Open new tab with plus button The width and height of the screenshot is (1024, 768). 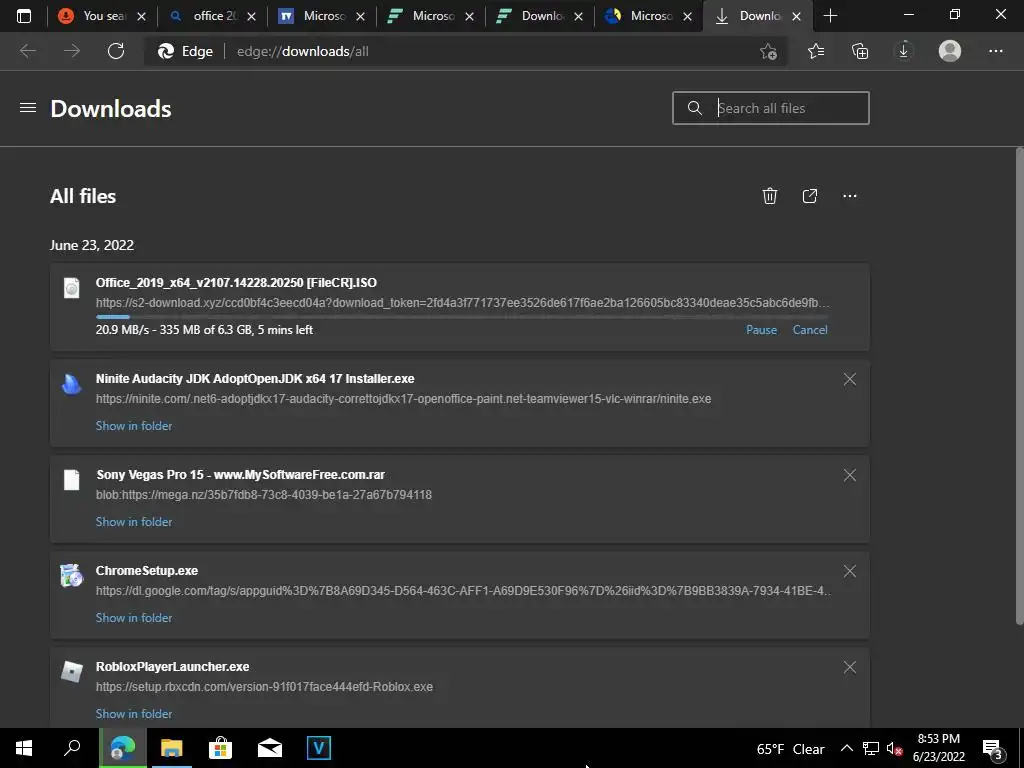point(830,16)
